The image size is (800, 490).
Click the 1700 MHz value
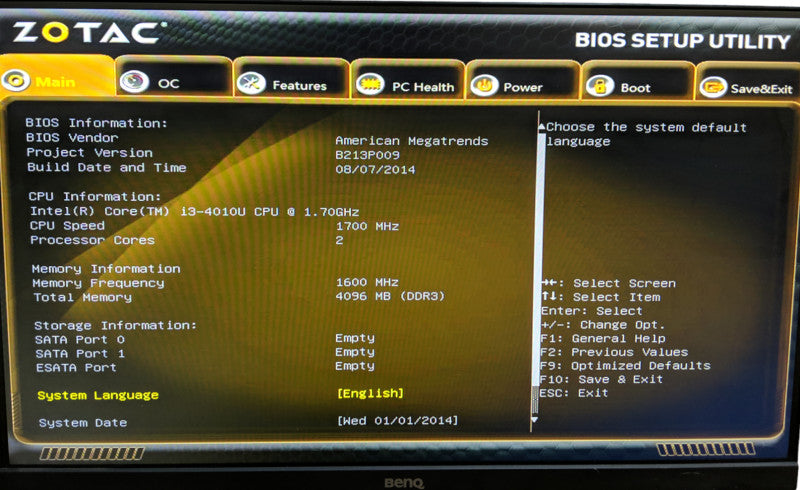click(367, 226)
